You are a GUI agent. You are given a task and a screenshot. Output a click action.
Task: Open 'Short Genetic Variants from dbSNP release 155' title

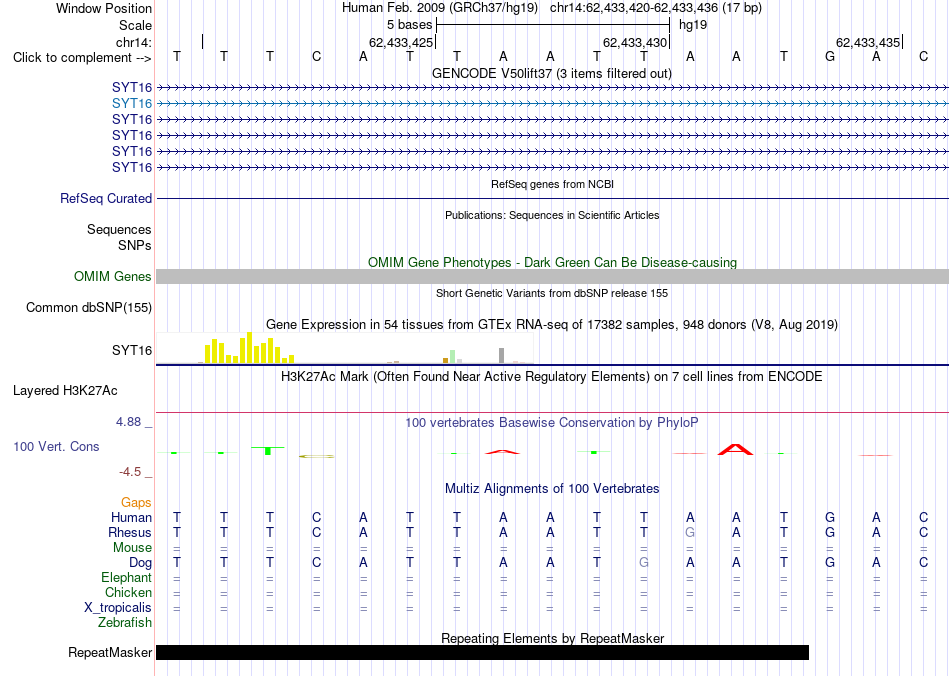[x=552, y=293]
